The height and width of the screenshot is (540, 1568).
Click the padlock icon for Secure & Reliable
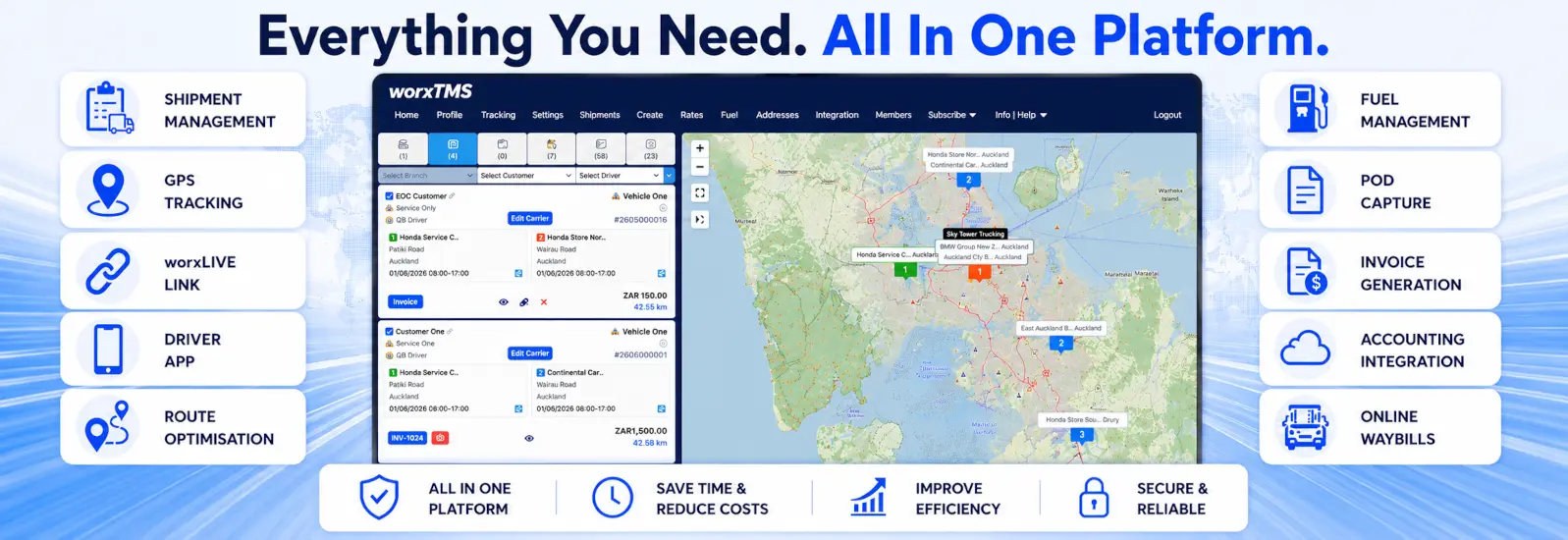click(x=1093, y=498)
